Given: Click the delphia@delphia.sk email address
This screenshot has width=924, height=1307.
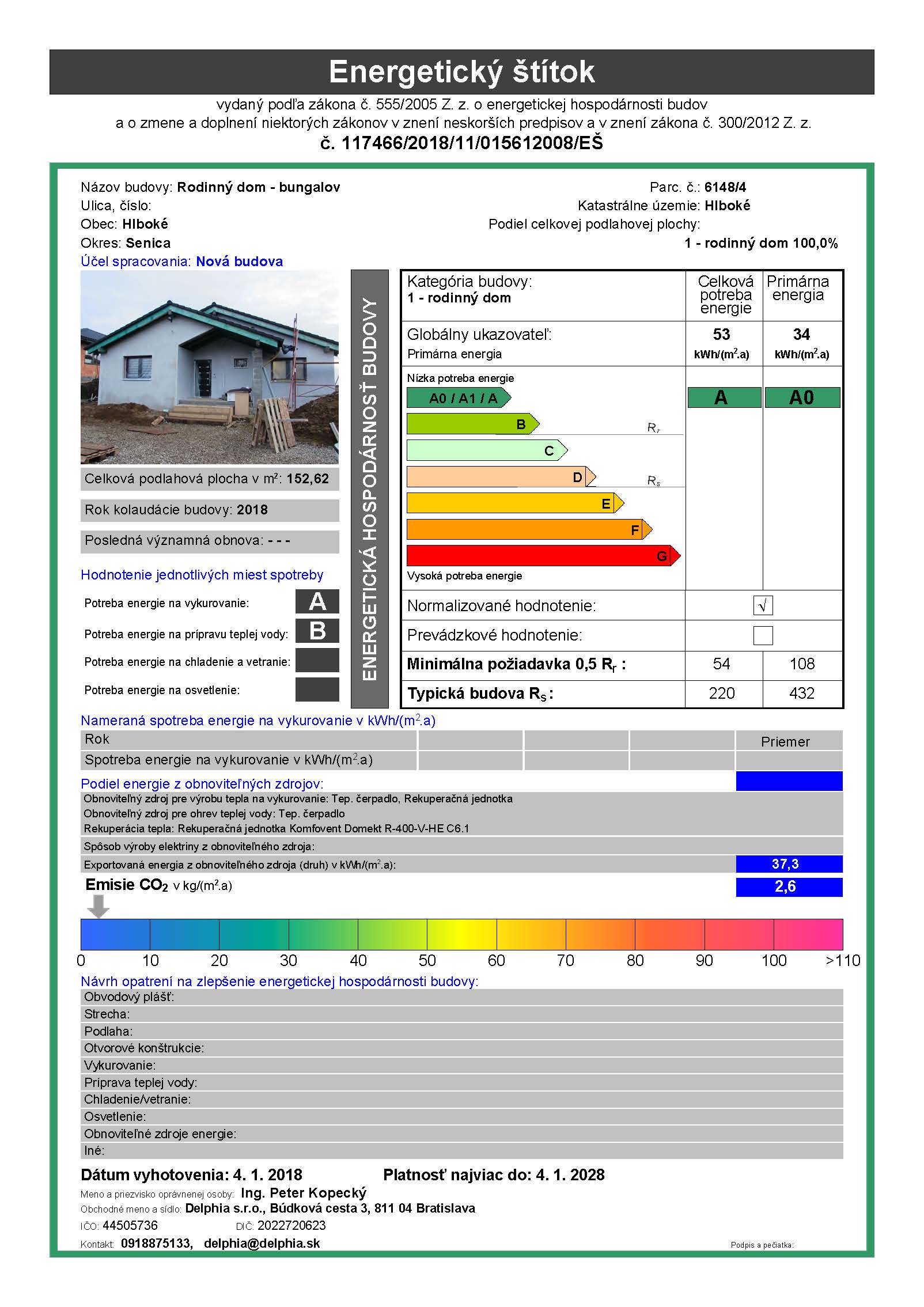Looking at the screenshot, I should click(x=262, y=1243).
